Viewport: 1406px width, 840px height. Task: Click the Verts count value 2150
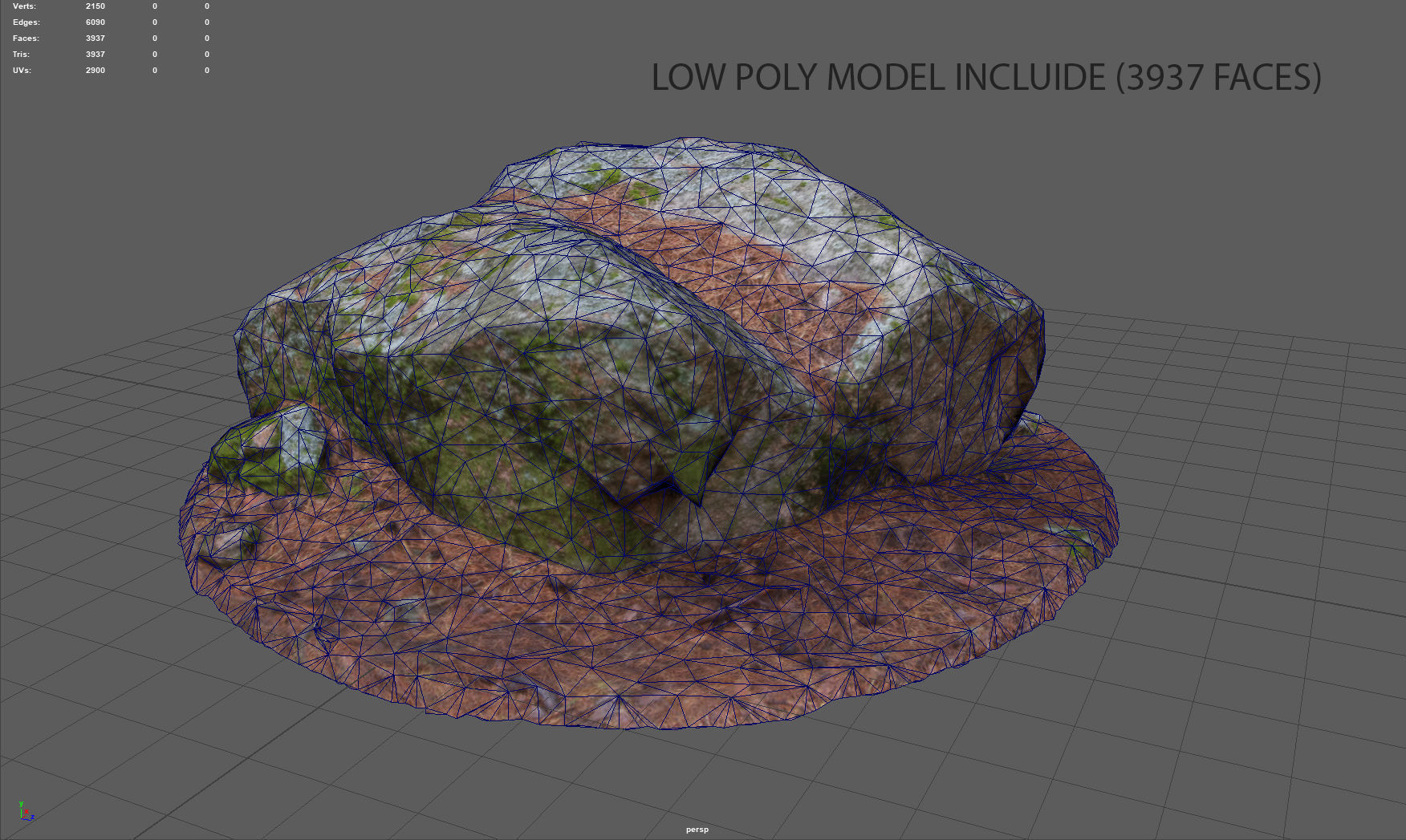pyautogui.click(x=95, y=6)
